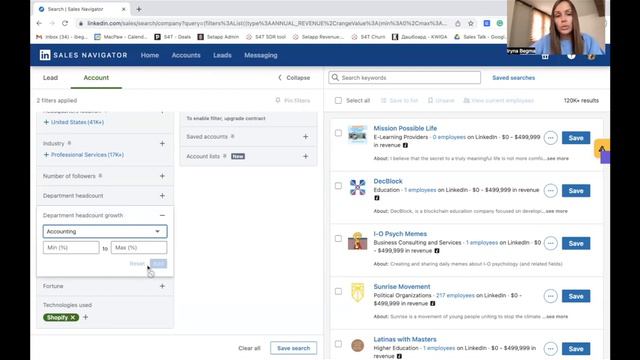
Task: Open the MacPaw Calendar bookmark
Action: 121,37
